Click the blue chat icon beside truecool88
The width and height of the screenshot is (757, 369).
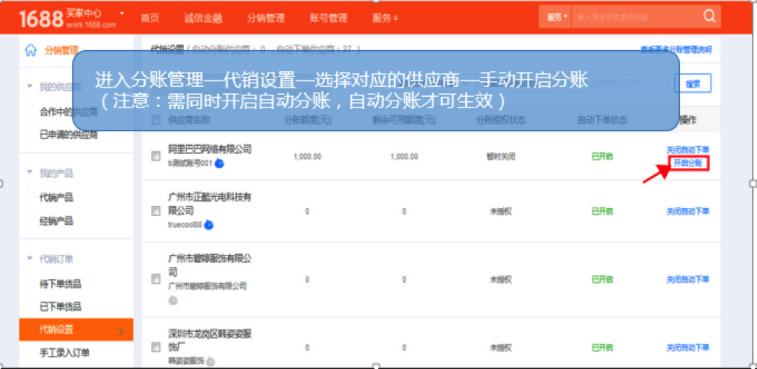pos(209,225)
